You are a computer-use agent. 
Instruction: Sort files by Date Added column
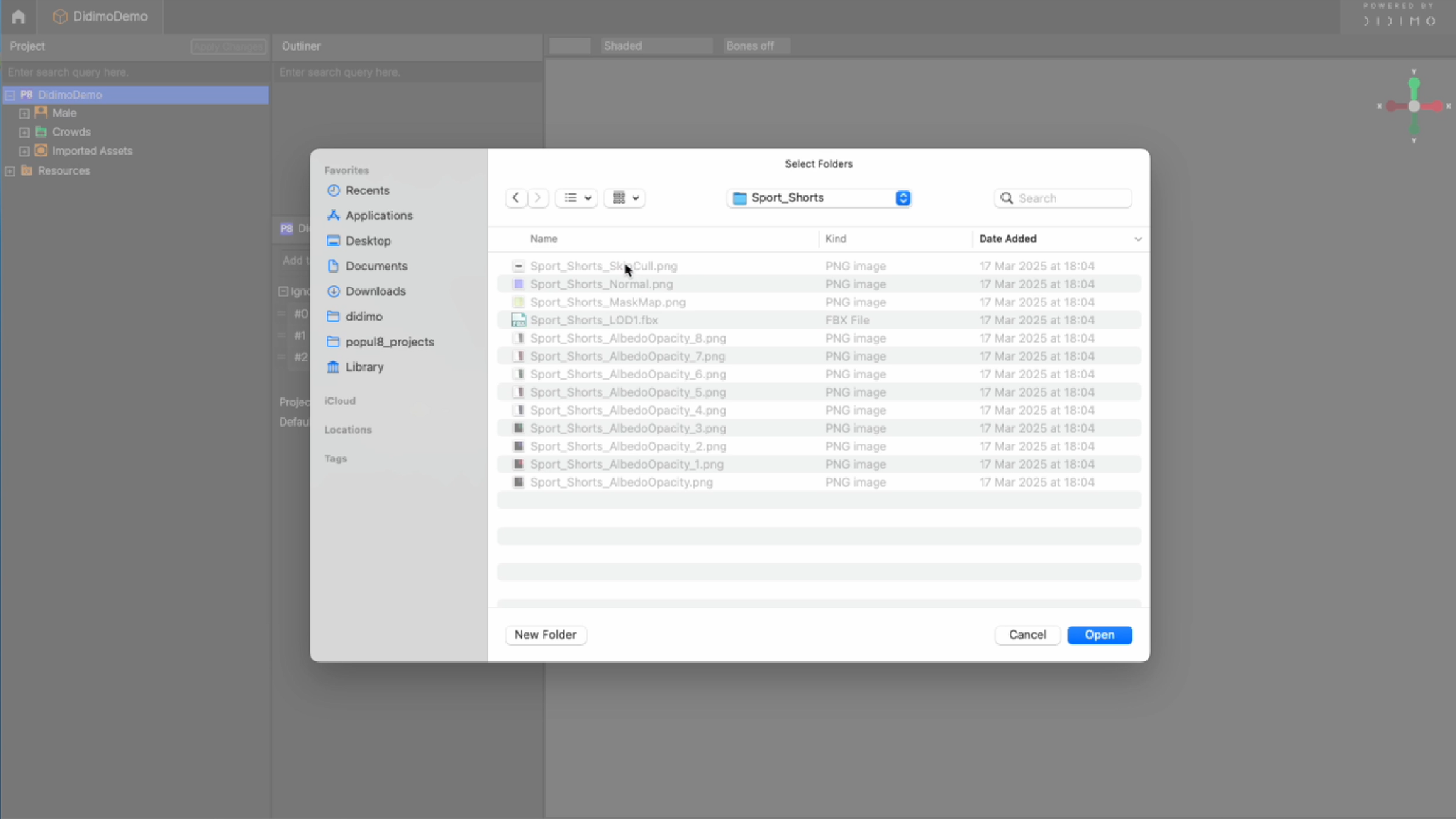coord(1008,239)
